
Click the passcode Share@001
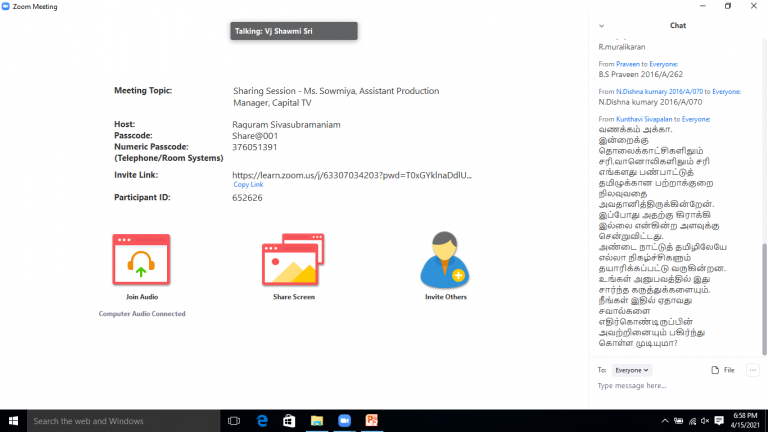pos(255,136)
